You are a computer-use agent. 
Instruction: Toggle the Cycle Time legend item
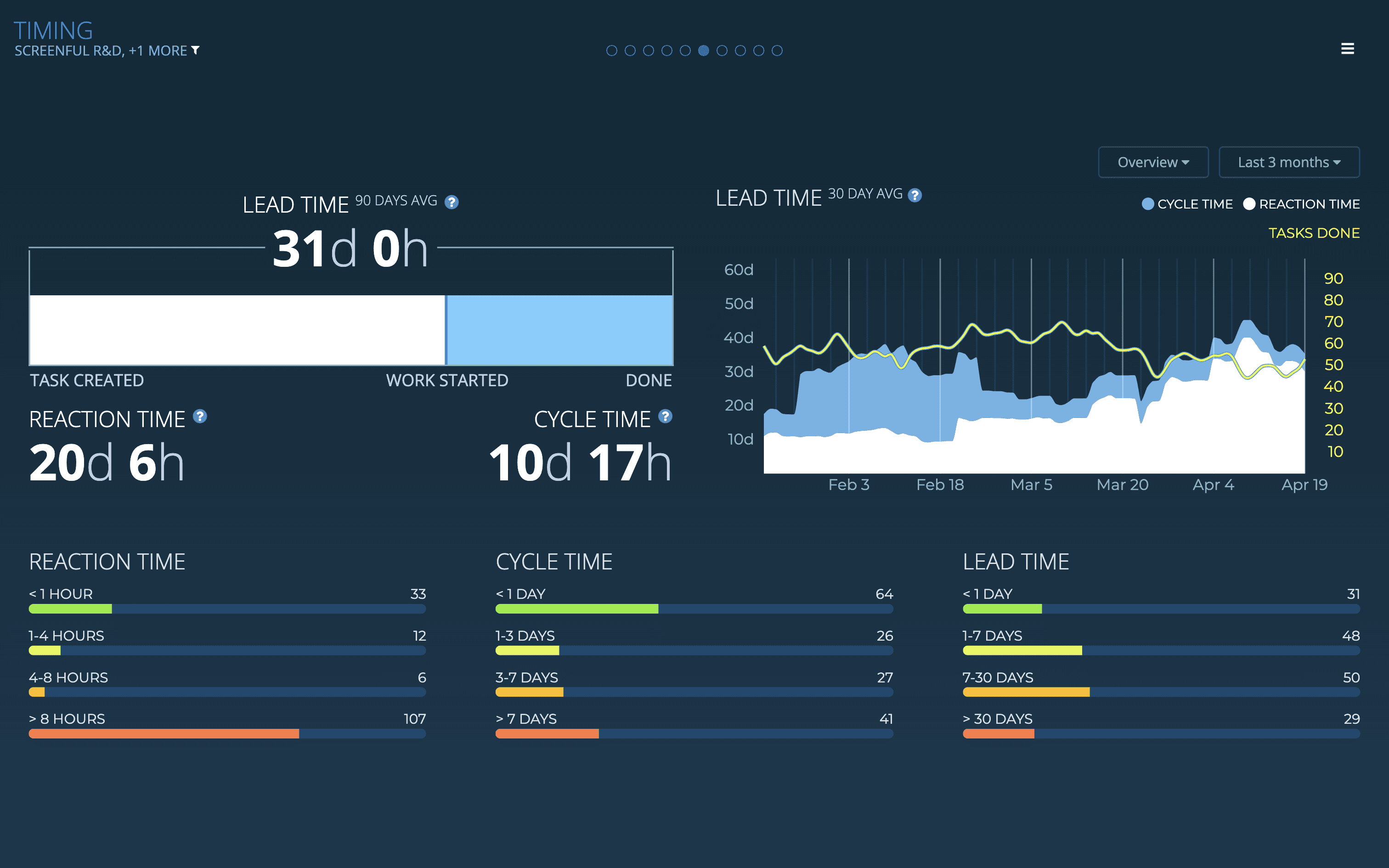coord(1187,204)
